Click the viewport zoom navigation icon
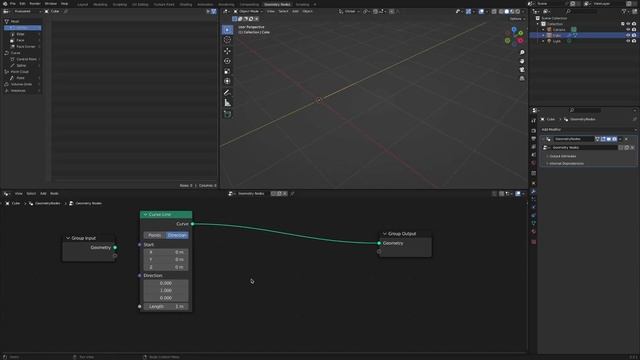The image size is (640, 360). 522,53
